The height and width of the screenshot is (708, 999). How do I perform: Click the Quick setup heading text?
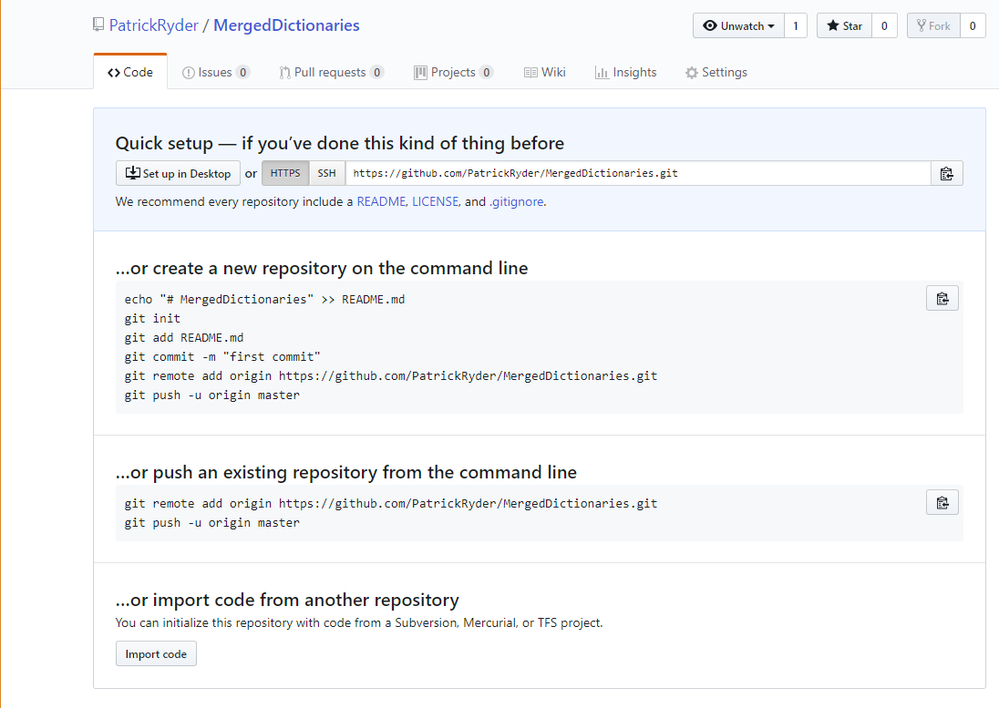pyautogui.click(x=340, y=143)
